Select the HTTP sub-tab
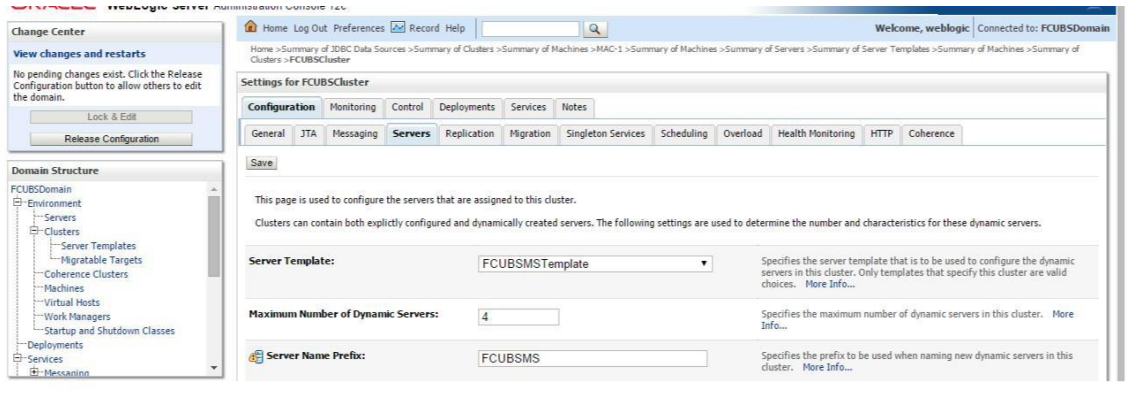The image size is (1134, 403). tap(882, 134)
